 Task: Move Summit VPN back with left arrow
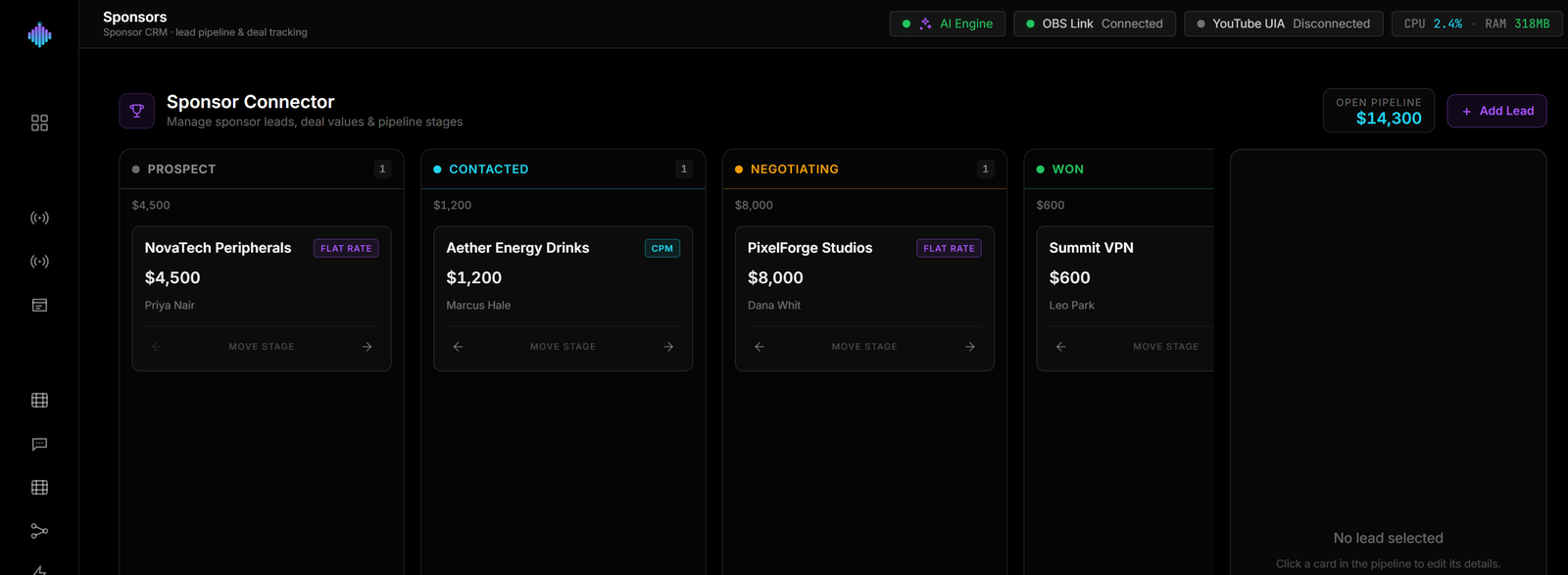pyautogui.click(x=1060, y=347)
